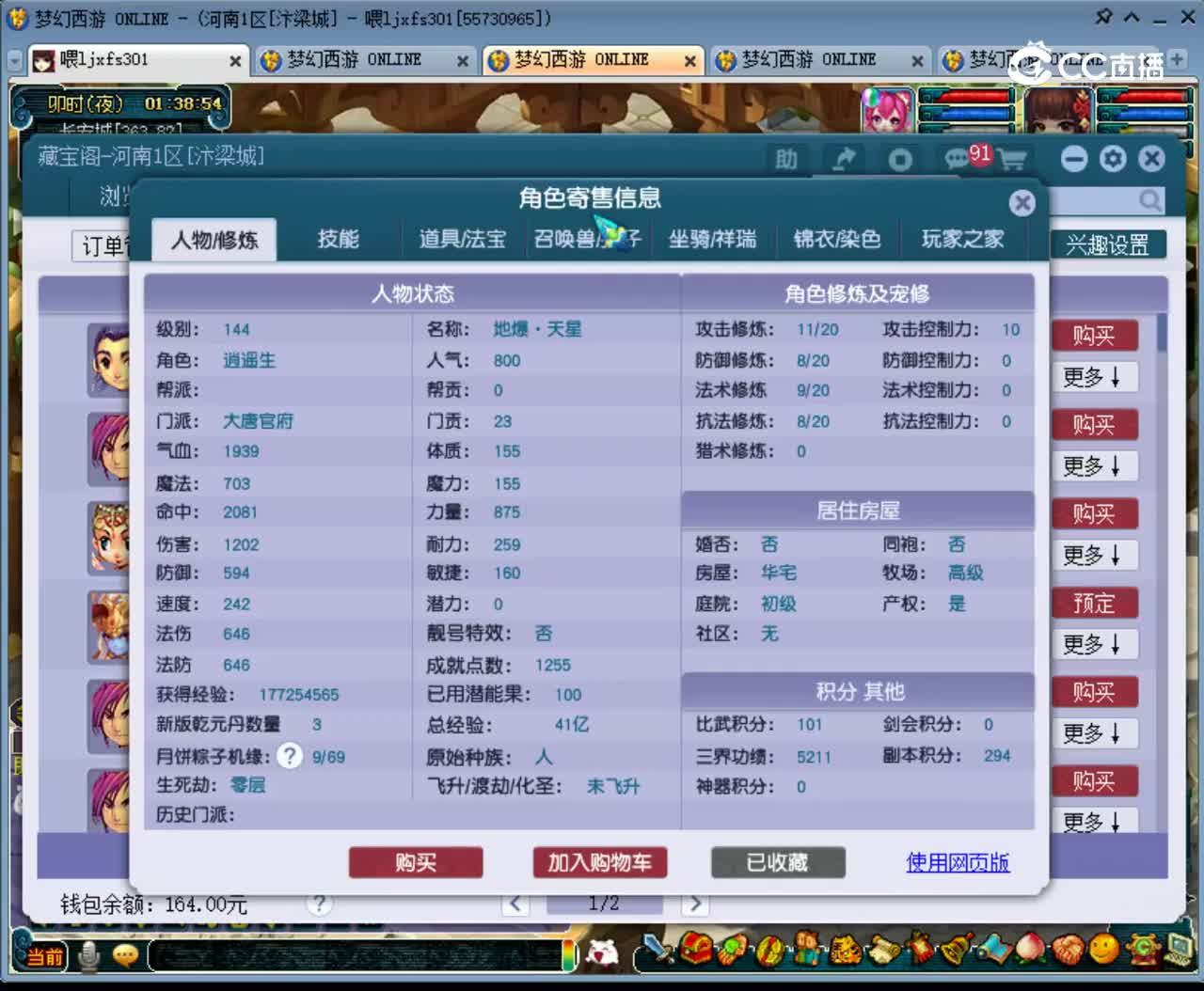The width and height of the screenshot is (1204, 991).
Task: Click the white bear pet icon
Action: point(602,954)
